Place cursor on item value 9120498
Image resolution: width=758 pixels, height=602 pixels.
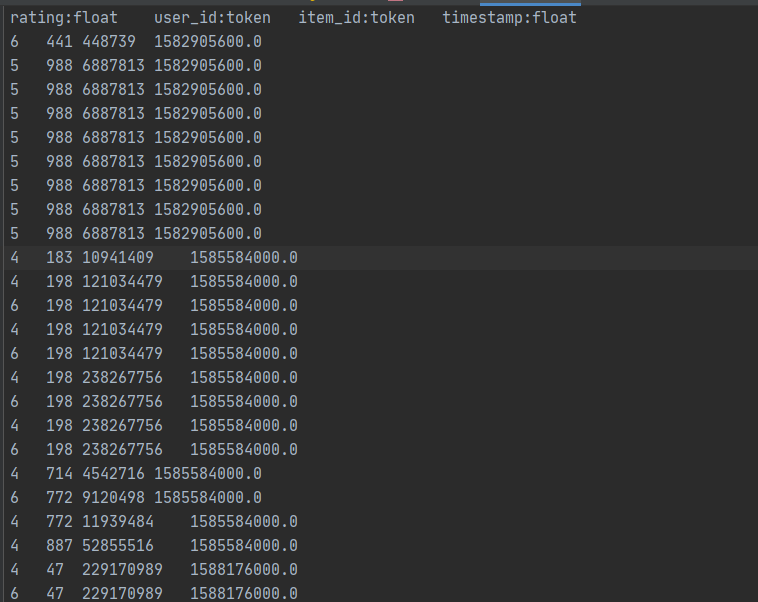tap(113, 497)
